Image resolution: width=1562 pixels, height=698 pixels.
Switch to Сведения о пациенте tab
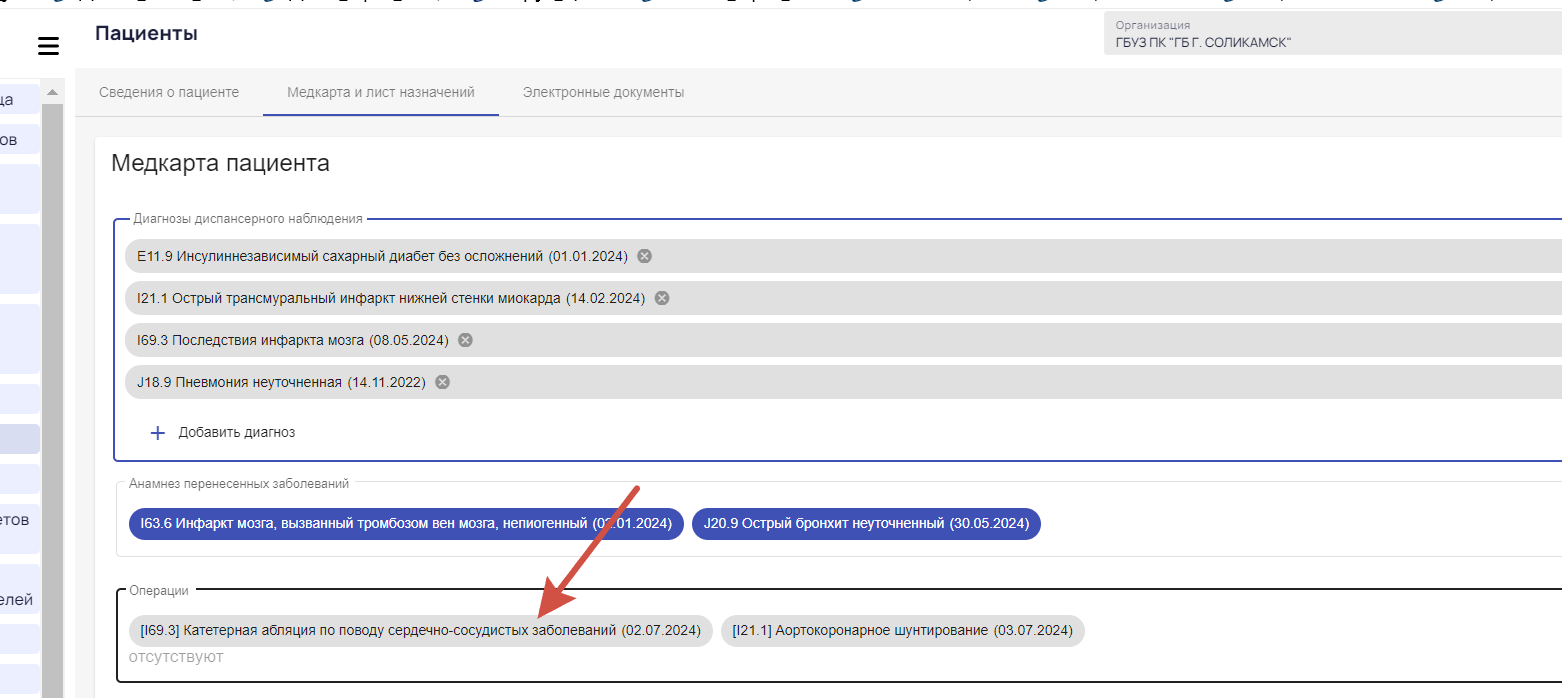point(169,92)
